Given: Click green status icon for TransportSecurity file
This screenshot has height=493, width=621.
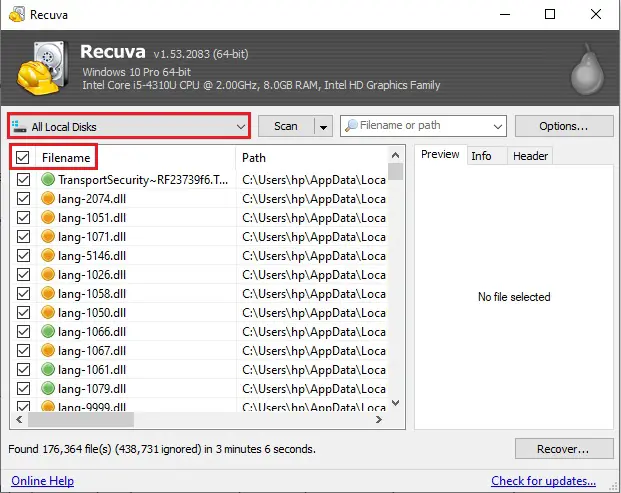Looking at the screenshot, I should click(48, 179).
